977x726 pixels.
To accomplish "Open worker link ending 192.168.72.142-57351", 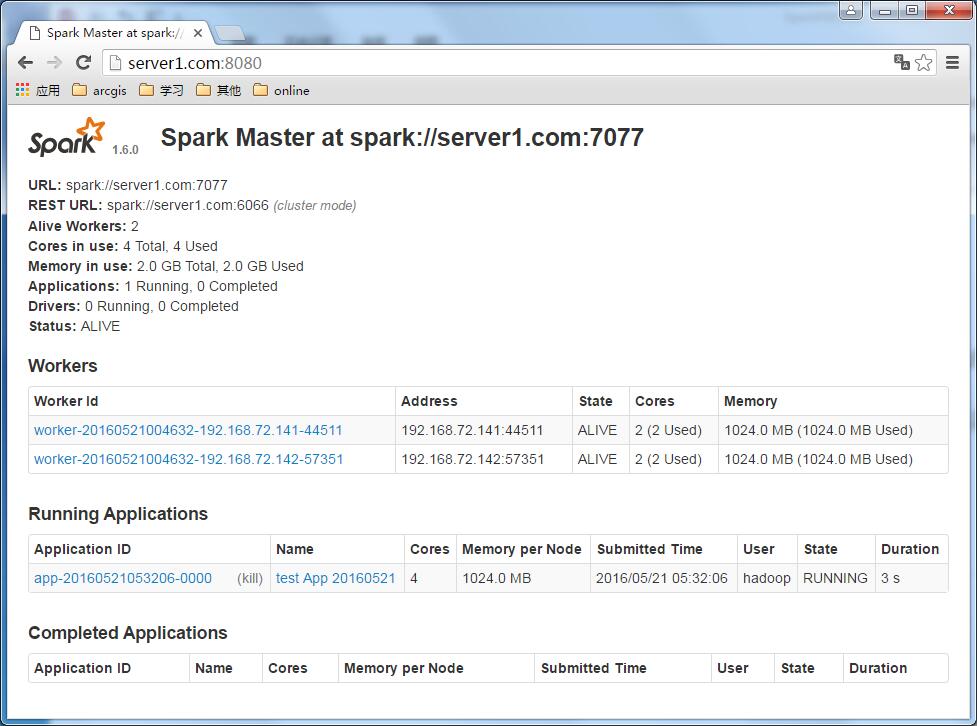I will 188,459.
